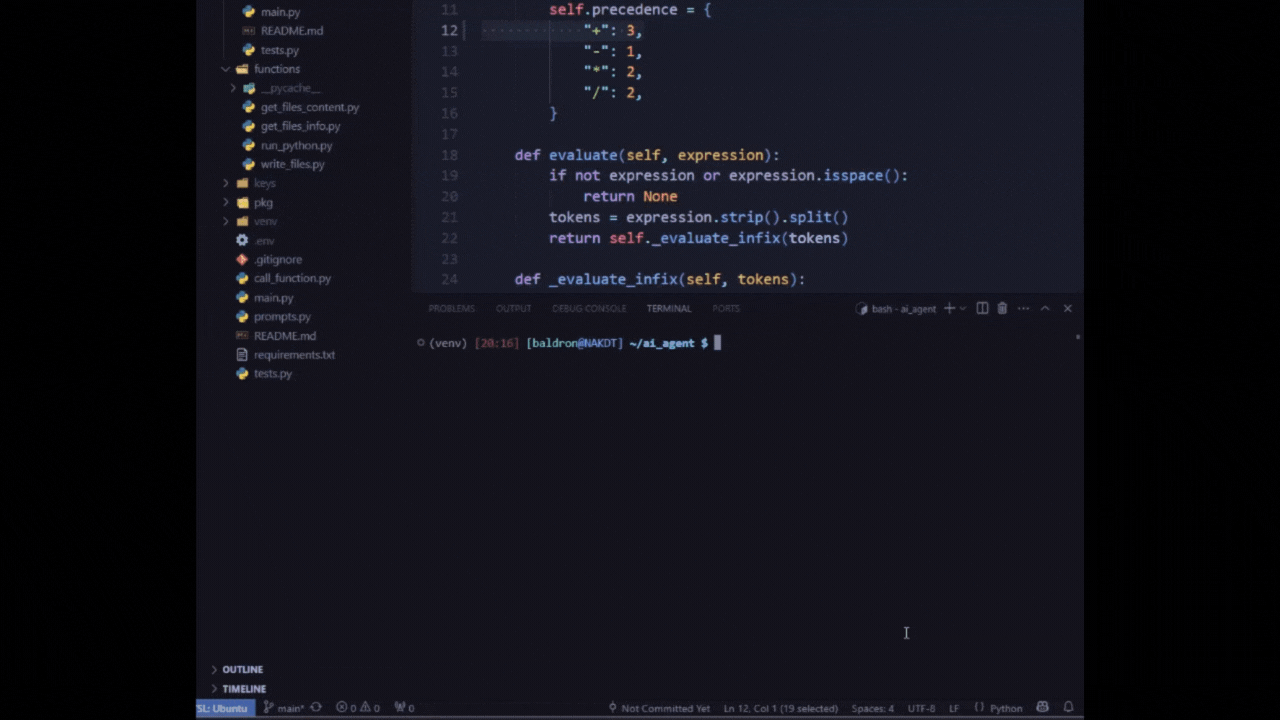
Task: Switch to the PROBLEMS tab
Action: point(452,308)
